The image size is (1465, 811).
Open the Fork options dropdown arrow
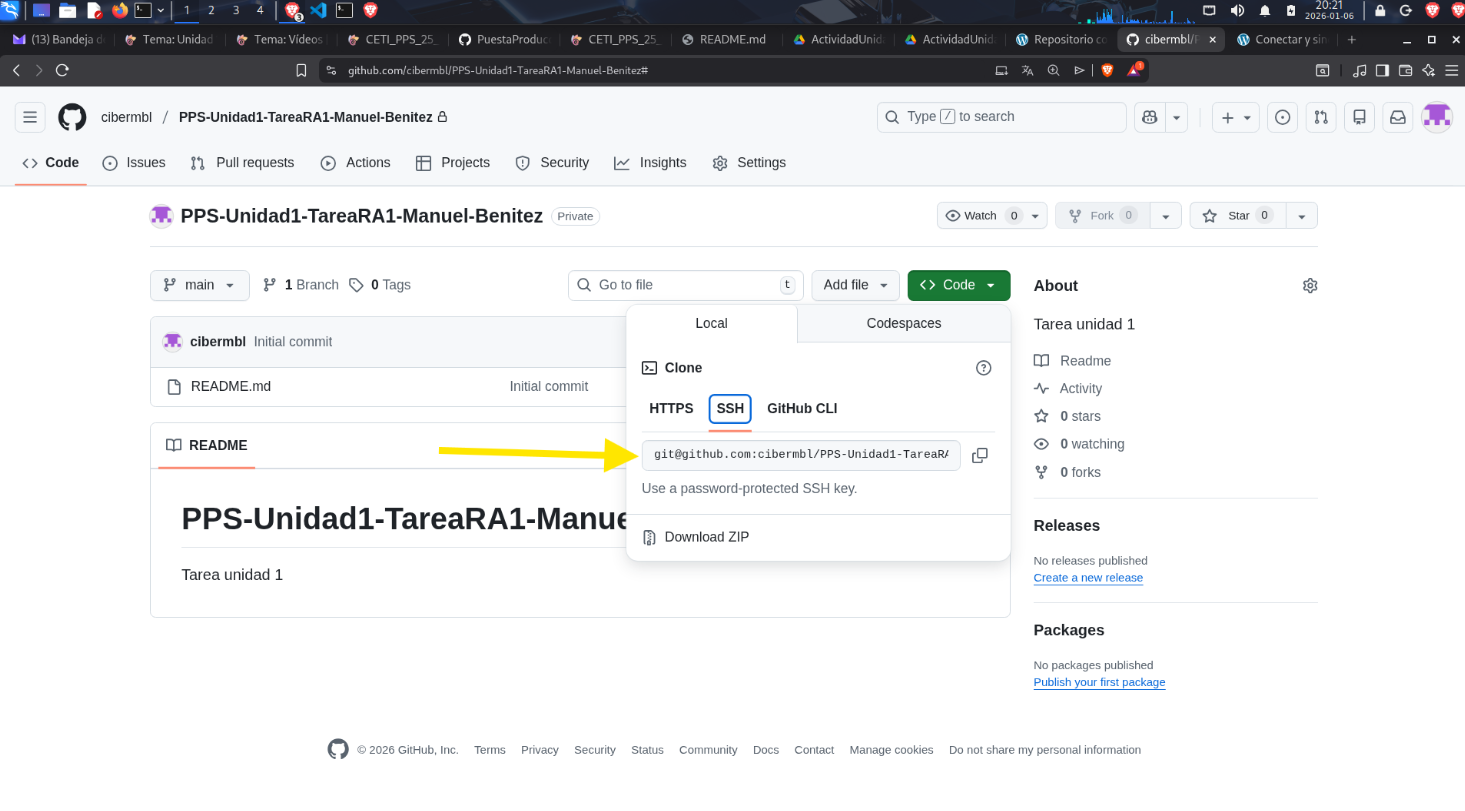click(x=1166, y=216)
